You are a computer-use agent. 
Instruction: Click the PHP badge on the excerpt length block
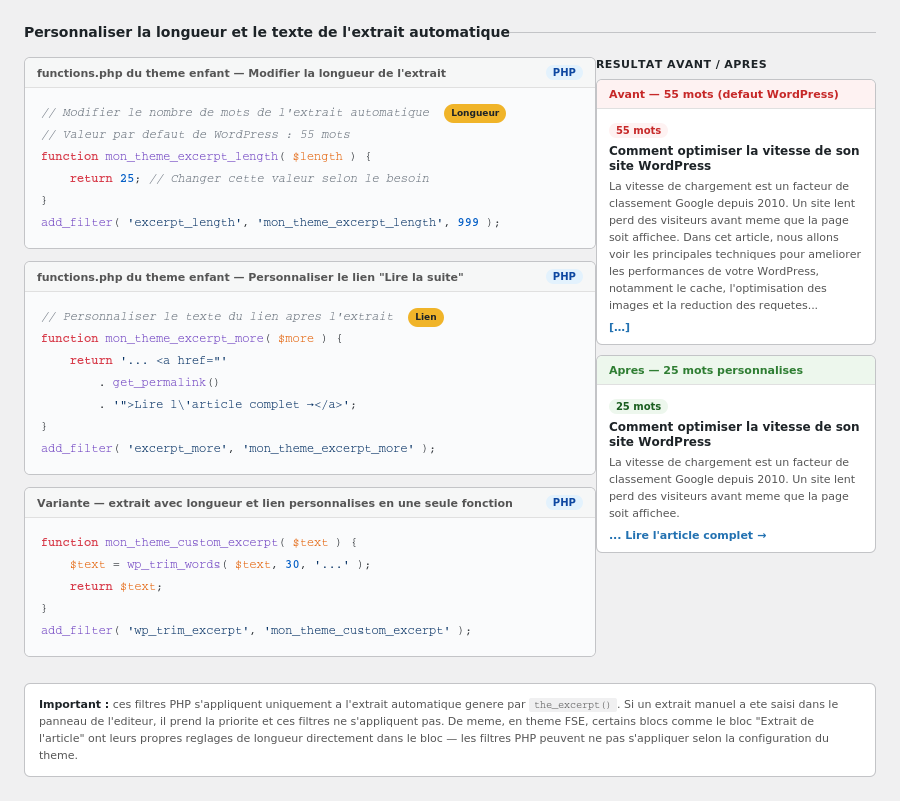tap(564, 72)
